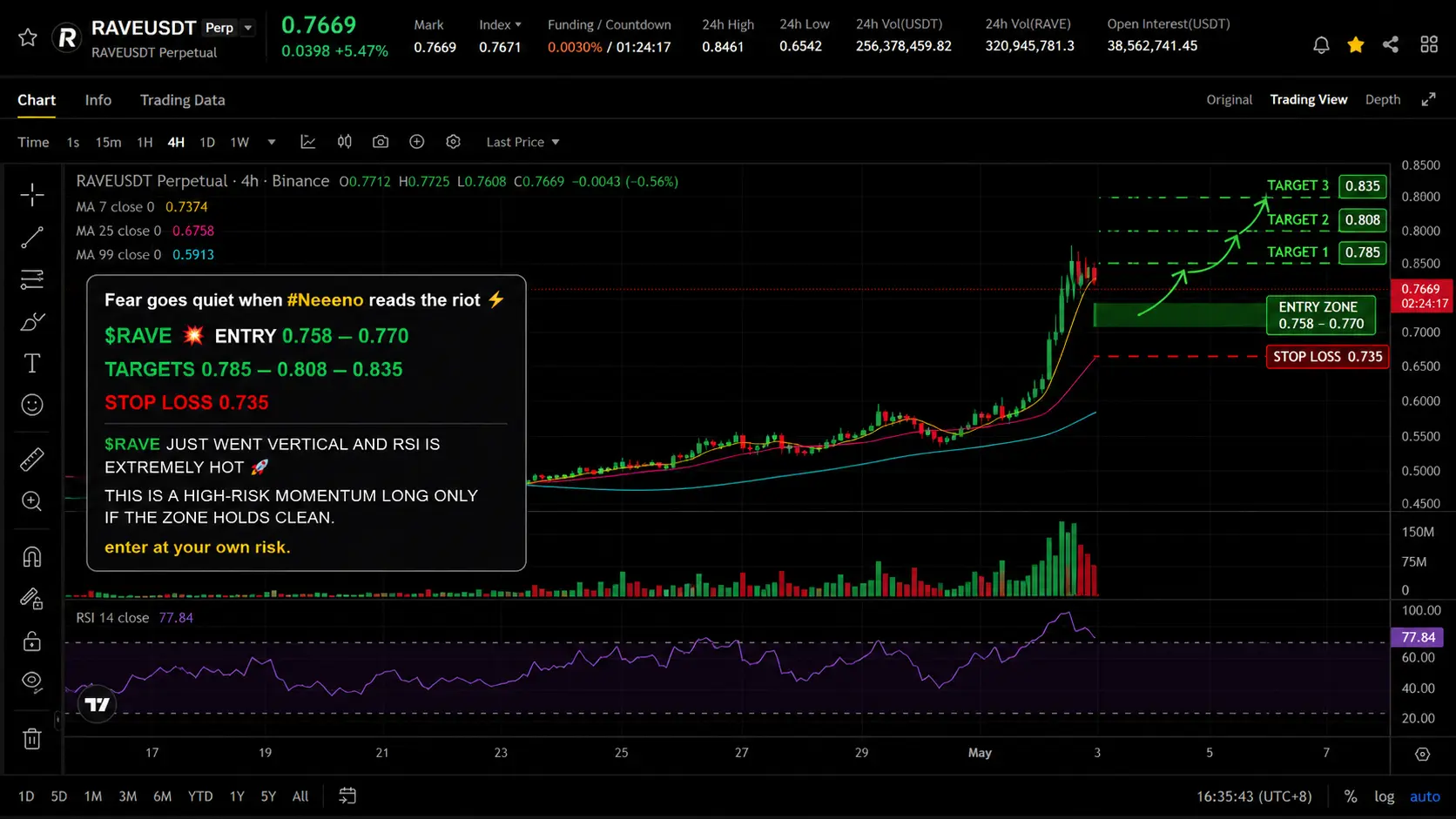Take a chart snapshot with camera icon

click(381, 142)
